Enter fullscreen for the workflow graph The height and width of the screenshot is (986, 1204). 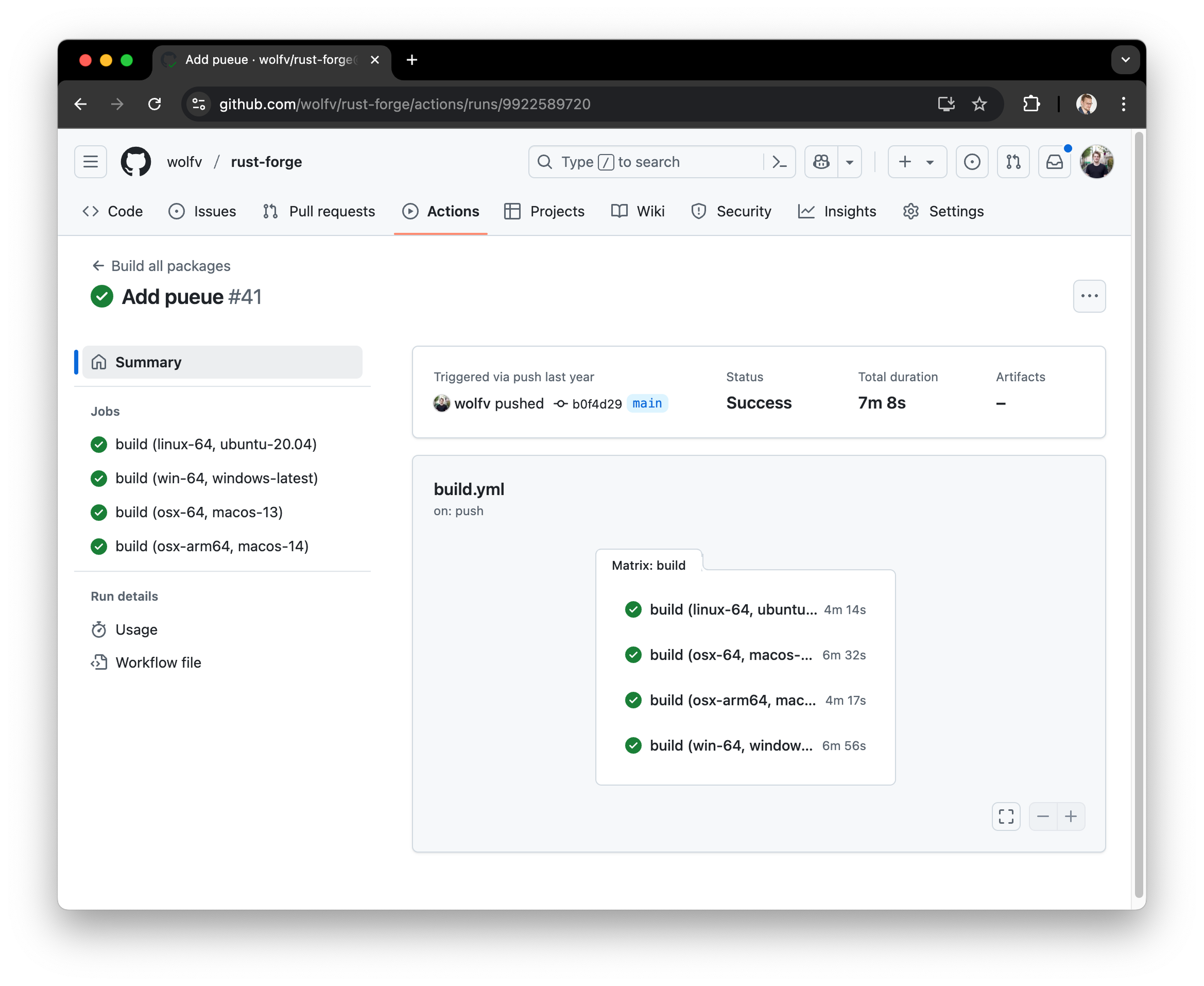click(1006, 816)
